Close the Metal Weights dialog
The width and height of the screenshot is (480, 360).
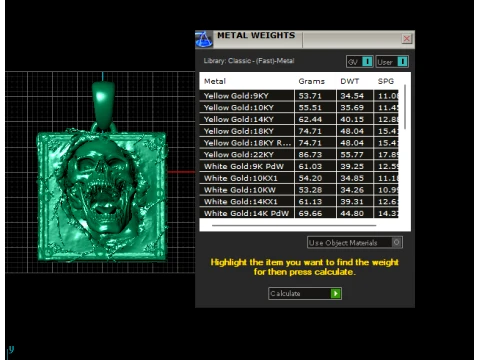pyautogui.click(x=407, y=39)
